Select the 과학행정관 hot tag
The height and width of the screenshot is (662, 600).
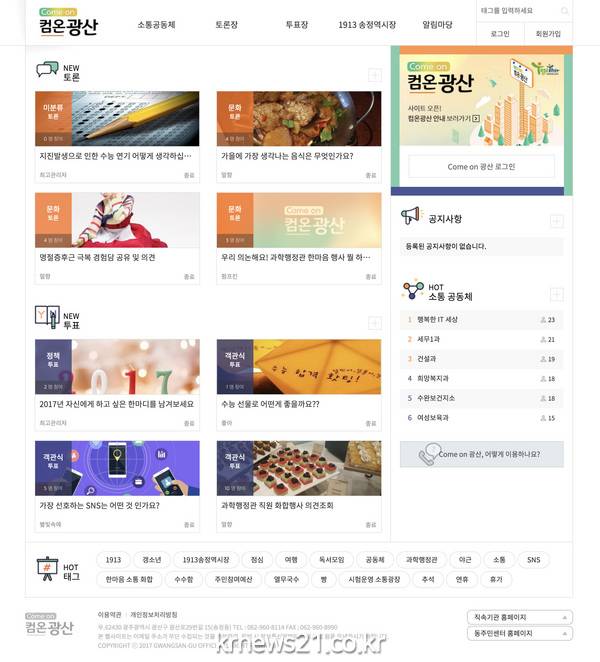coord(422,560)
